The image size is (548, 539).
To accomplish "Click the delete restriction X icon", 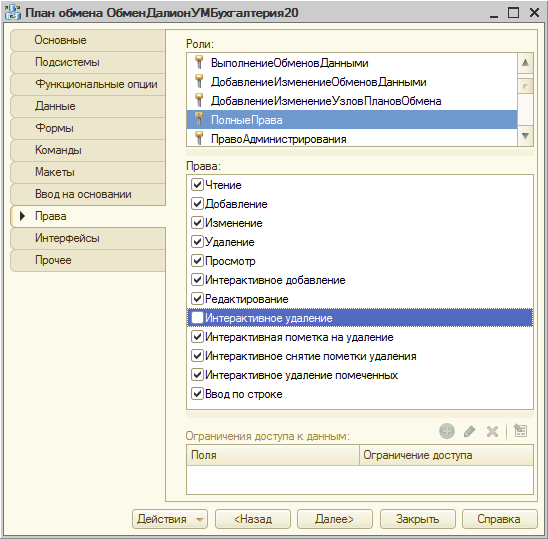I will 492,431.
